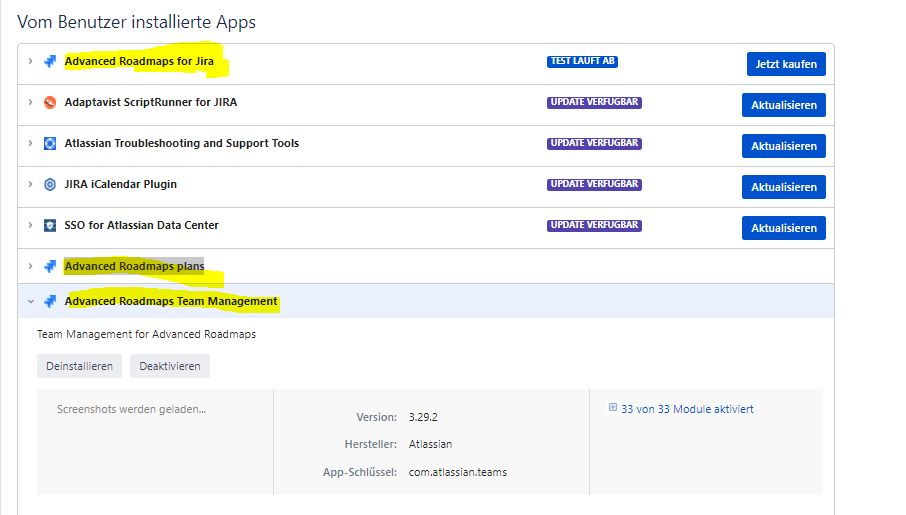Viewport: 906px width, 515px height.
Task: Click ScriptRunner's UPDATE VERFÜGBAR badge
Action: 594,102
